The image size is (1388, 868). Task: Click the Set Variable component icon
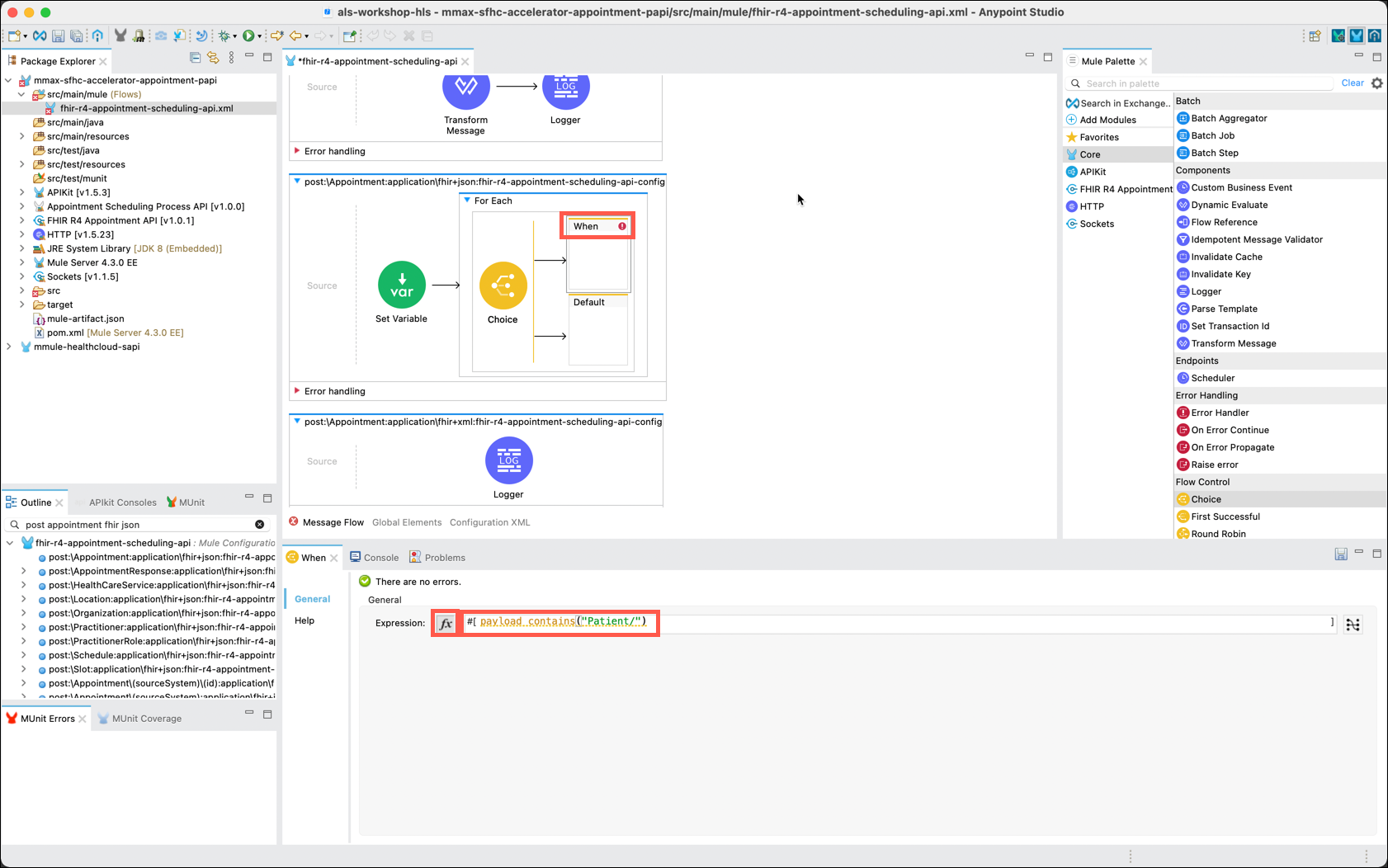click(x=401, y=285)
